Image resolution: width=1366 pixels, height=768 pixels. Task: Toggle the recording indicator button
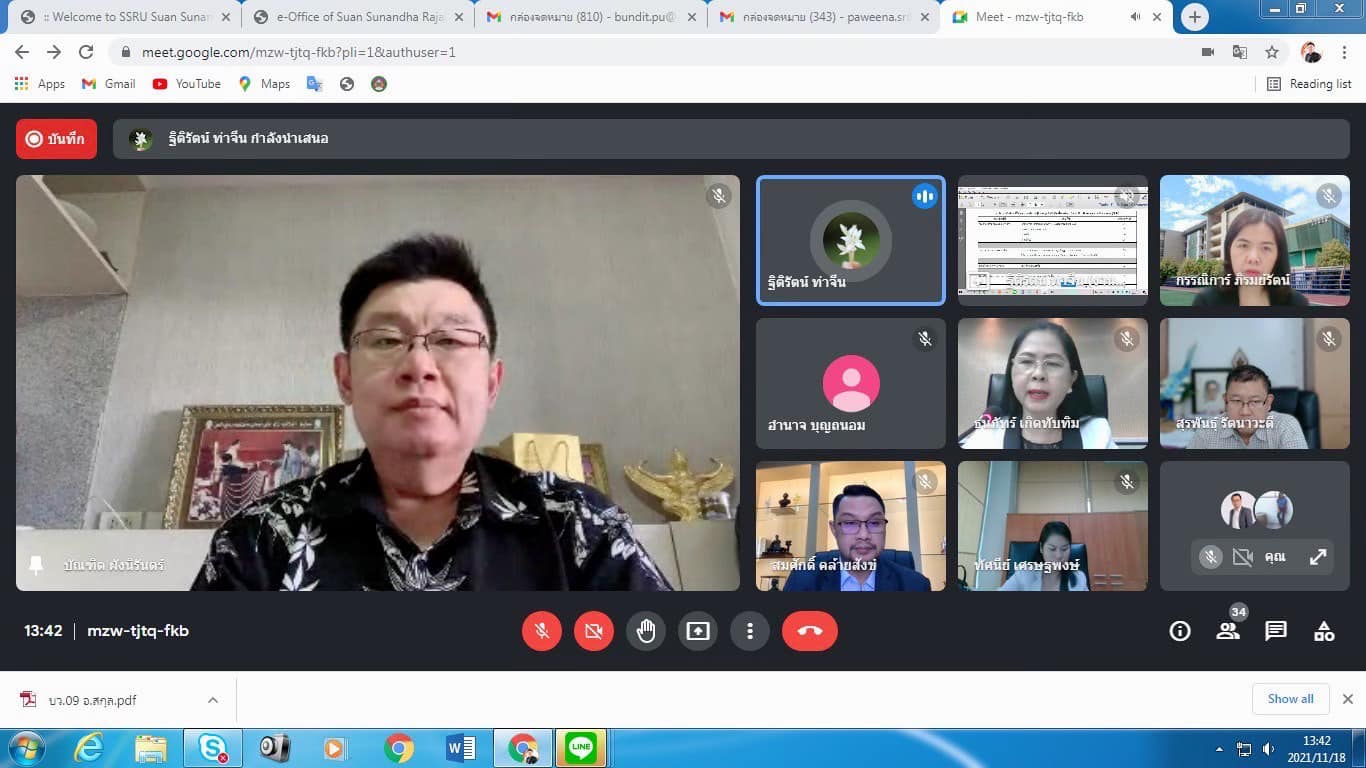[57, 139]
